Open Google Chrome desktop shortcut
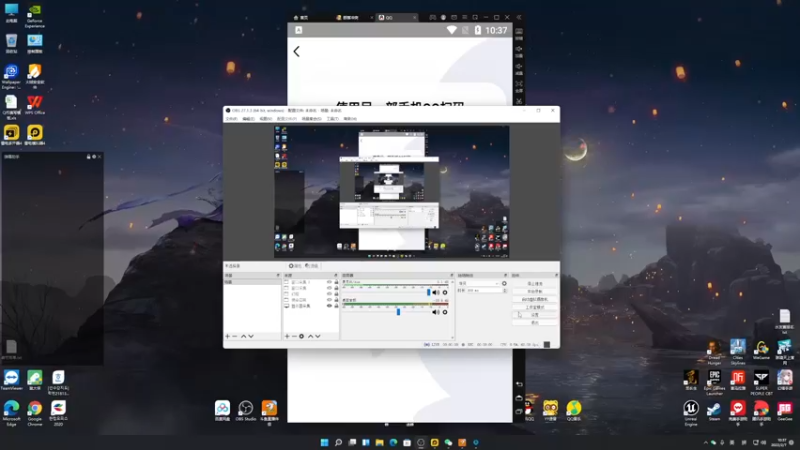Viewport: 800px width, 450px height. (x=35, y=412)
